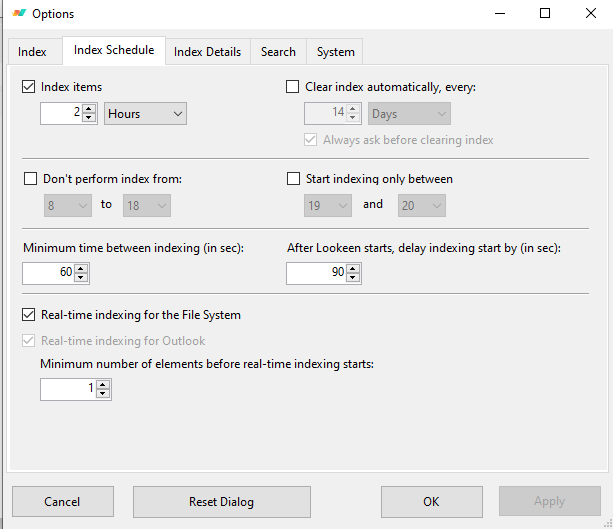Confirm with the OK button

[x=432, y=502]
